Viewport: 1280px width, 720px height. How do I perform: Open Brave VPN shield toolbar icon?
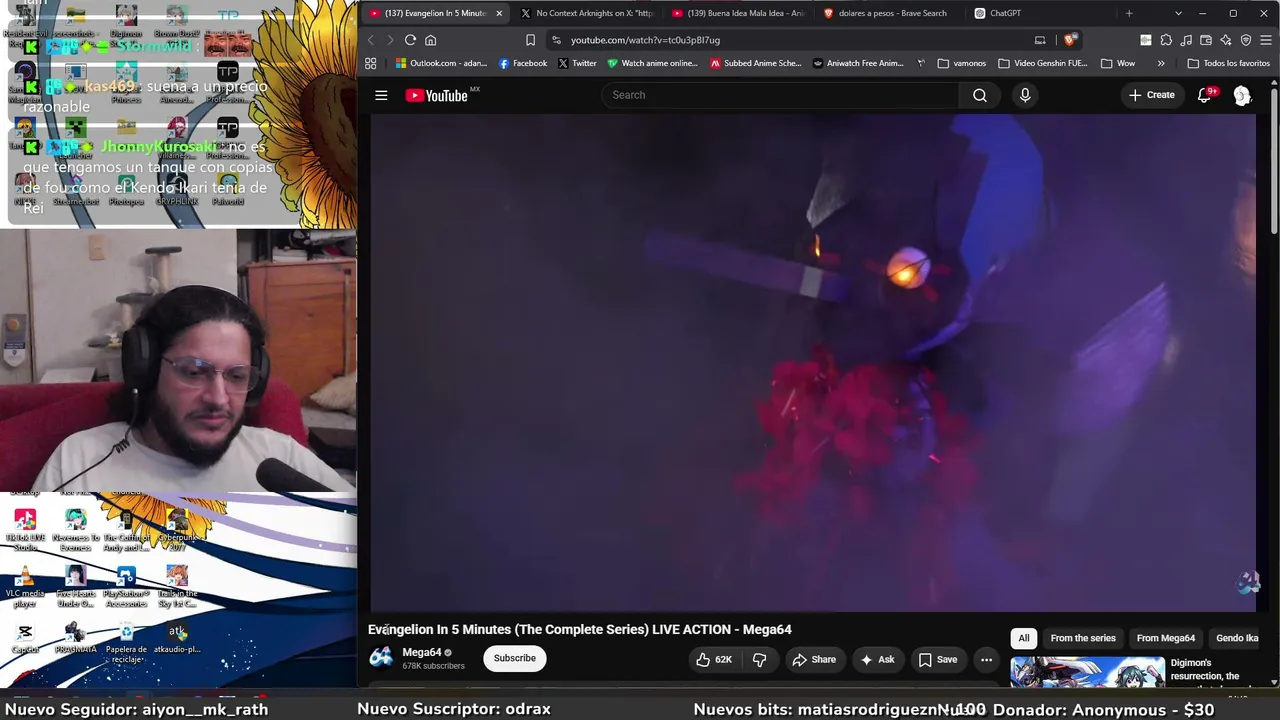pyautogui.click(x=1246, y=40)
